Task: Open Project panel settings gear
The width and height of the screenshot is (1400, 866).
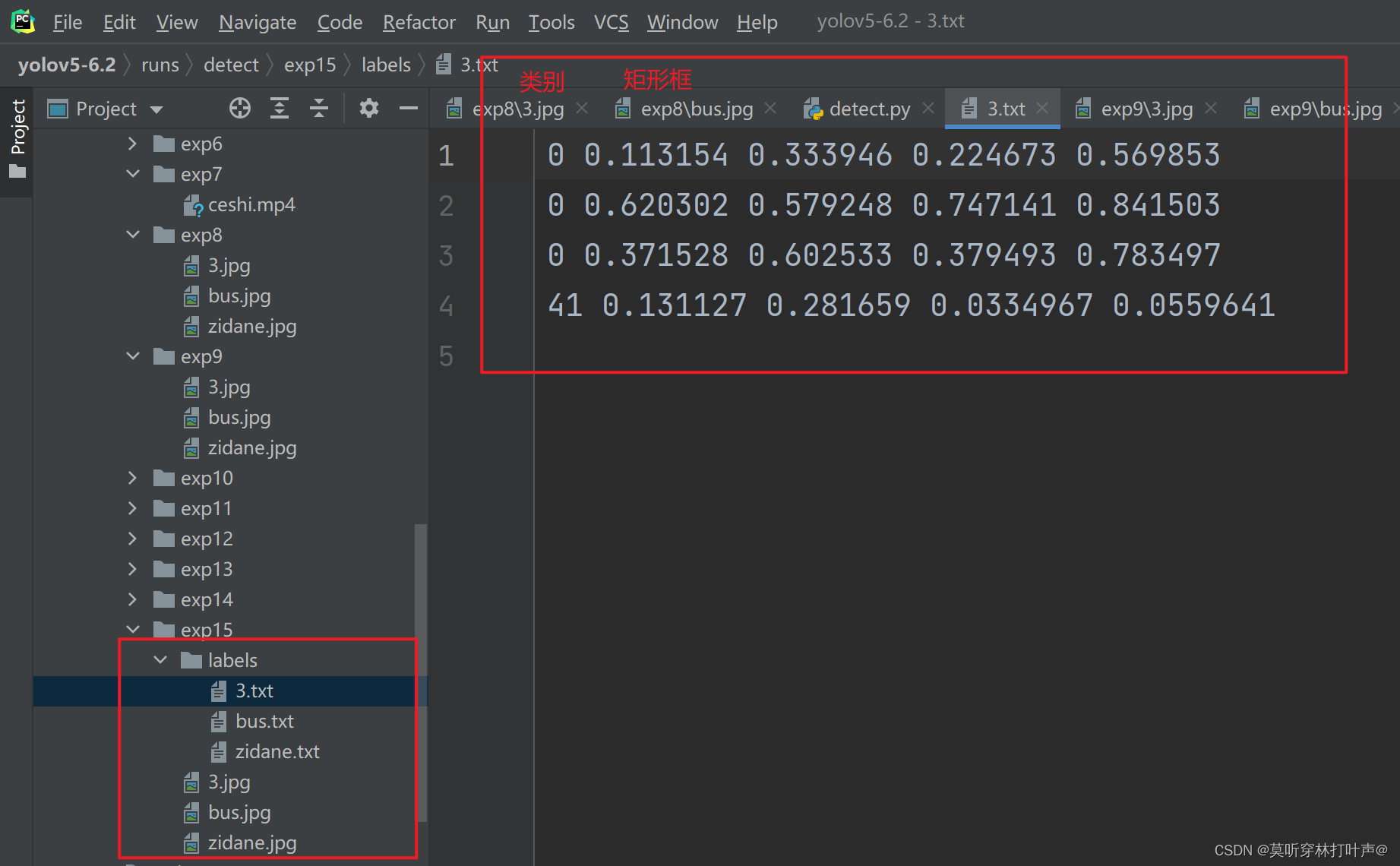Action: [x=369, y=109]
